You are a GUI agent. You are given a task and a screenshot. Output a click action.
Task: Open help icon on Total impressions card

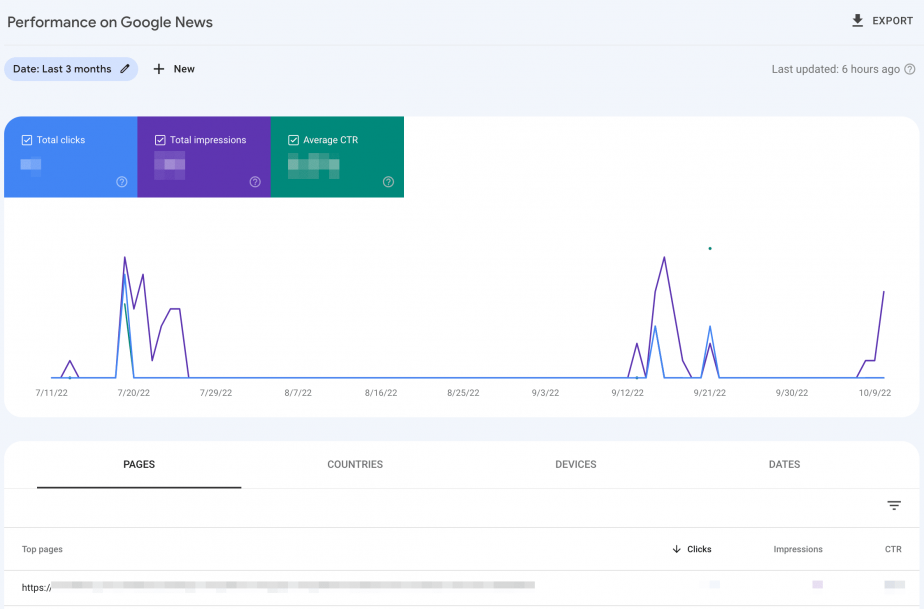(x=255, y=182)
